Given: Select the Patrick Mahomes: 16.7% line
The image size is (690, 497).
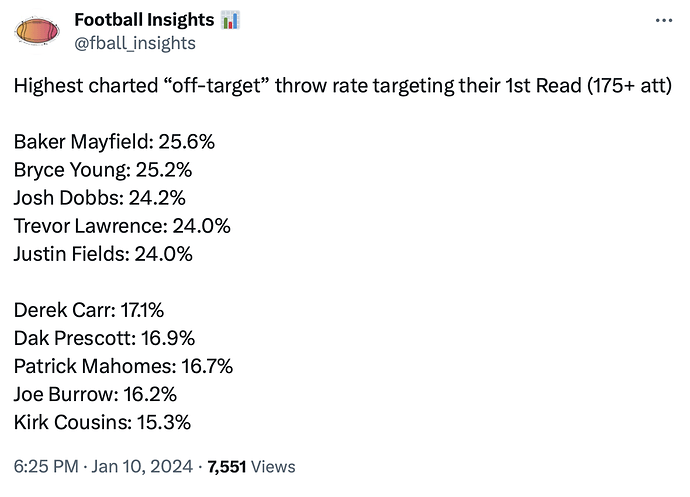Looking at the screenshot, I should pyautogui.click(x=123, y=366).
